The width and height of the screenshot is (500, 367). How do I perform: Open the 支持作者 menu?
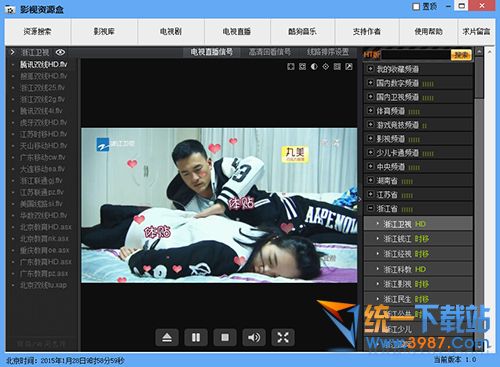(x=367, y=32)
